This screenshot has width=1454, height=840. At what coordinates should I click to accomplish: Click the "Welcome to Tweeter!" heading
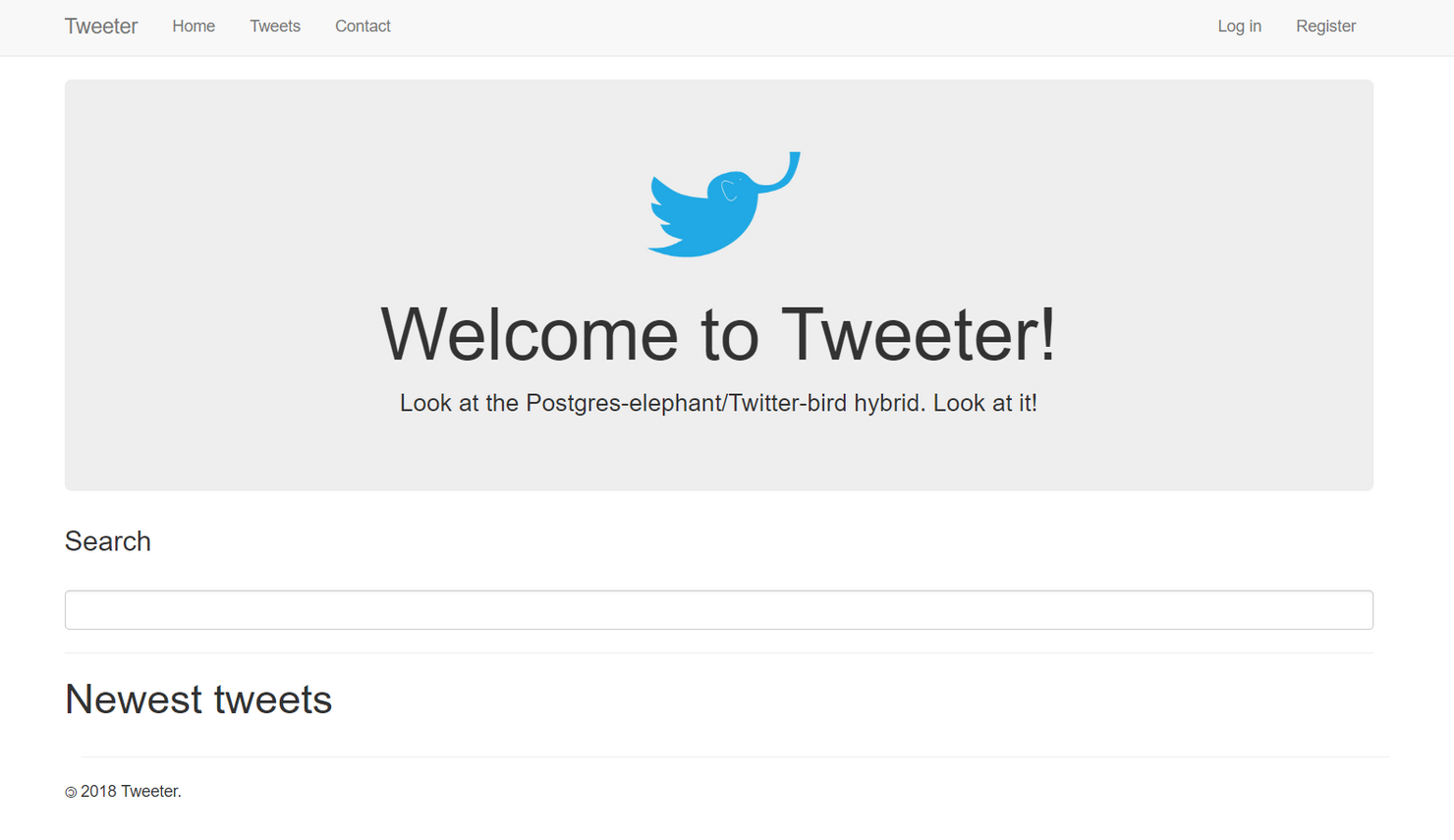coord(719,334)
